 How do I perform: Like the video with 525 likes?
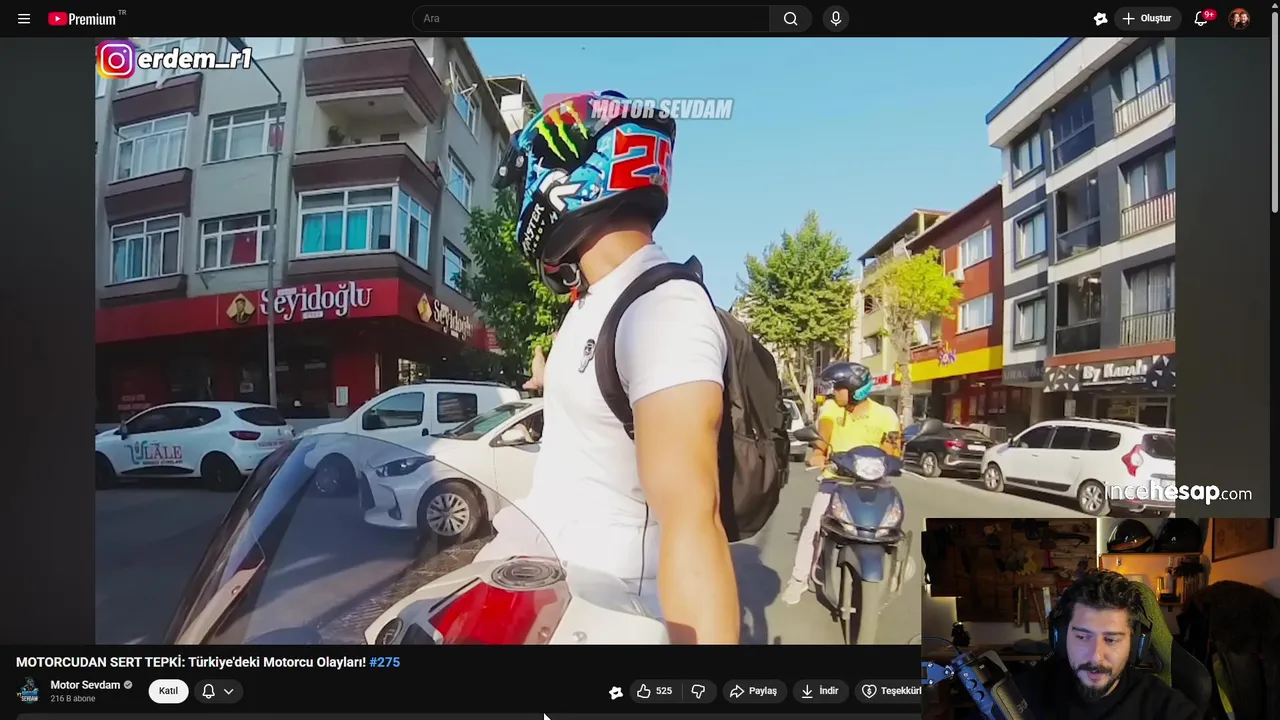point(654,691)
